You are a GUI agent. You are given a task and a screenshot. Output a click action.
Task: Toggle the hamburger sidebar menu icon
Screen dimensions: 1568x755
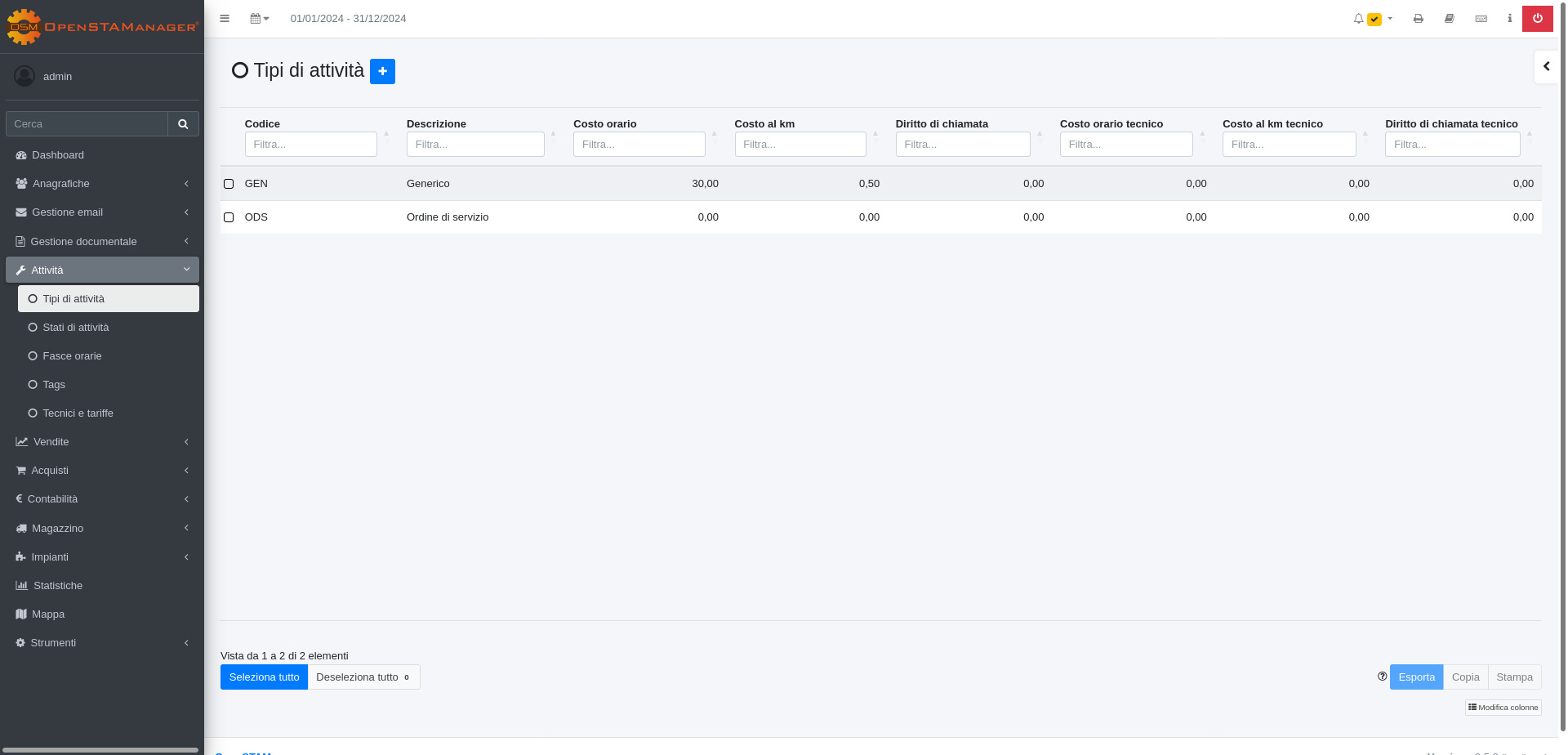pos(225,19)
